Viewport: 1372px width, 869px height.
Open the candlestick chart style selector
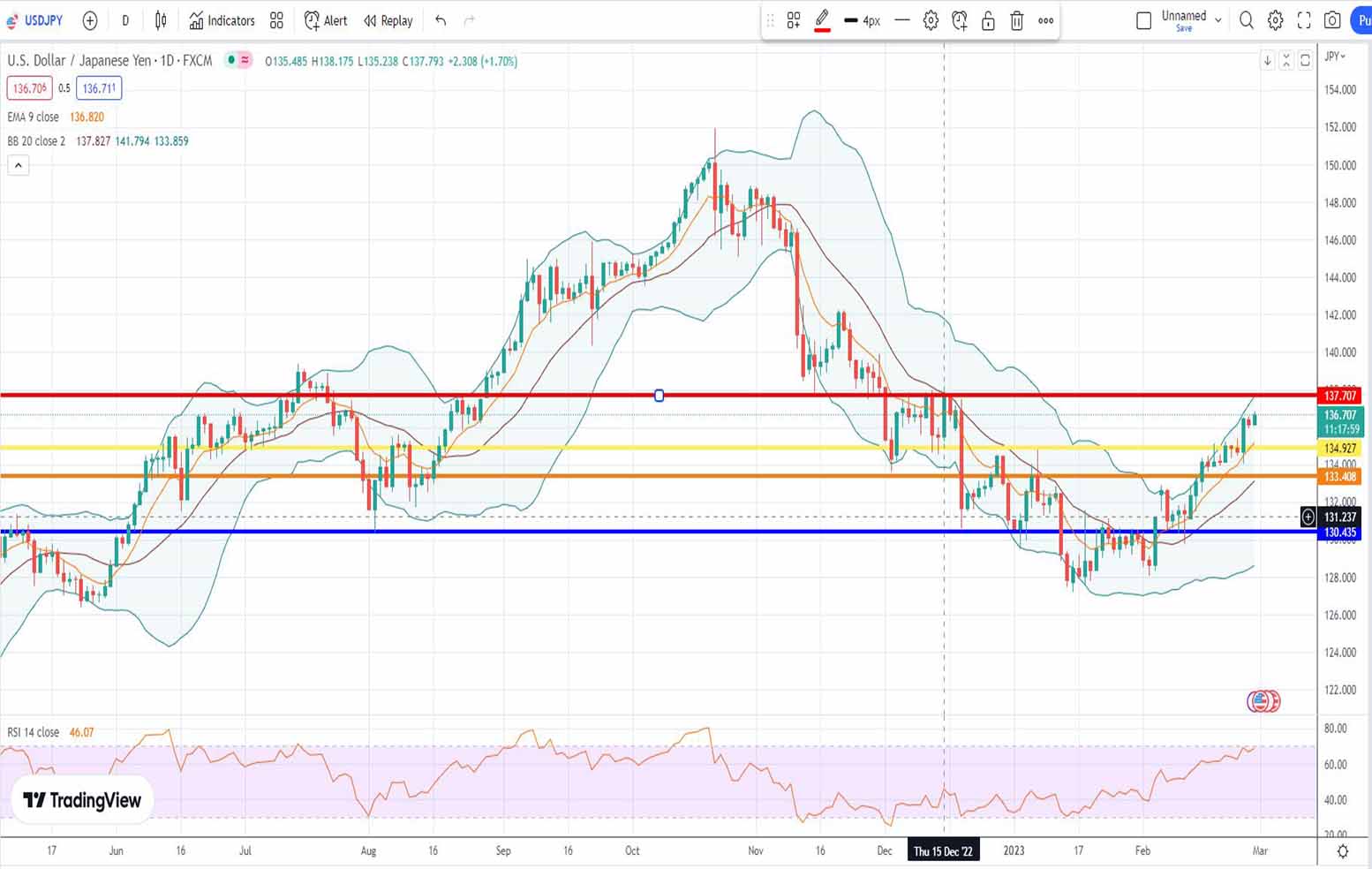coord(161,20)
